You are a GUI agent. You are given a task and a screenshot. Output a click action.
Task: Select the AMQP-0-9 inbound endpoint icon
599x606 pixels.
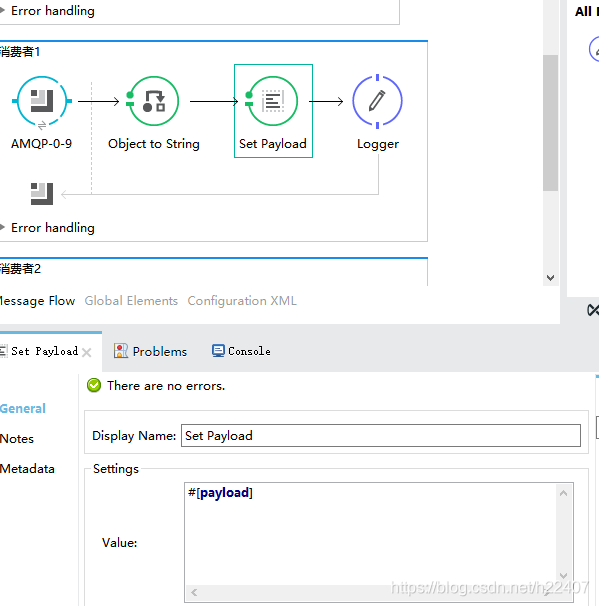pyautogui.click(x=42, y=101)
